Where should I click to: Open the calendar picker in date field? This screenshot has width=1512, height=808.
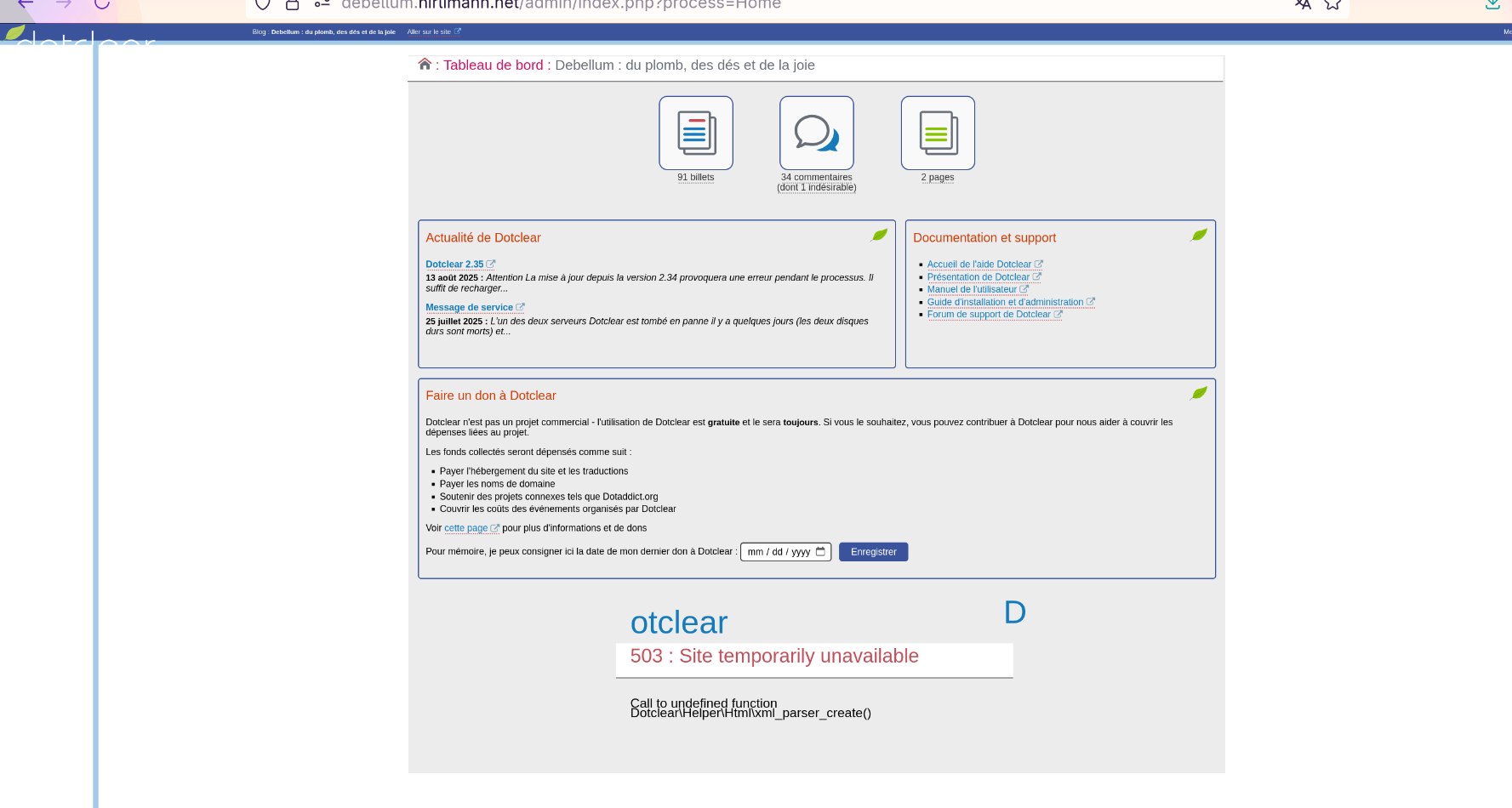[x=820, y=552]
